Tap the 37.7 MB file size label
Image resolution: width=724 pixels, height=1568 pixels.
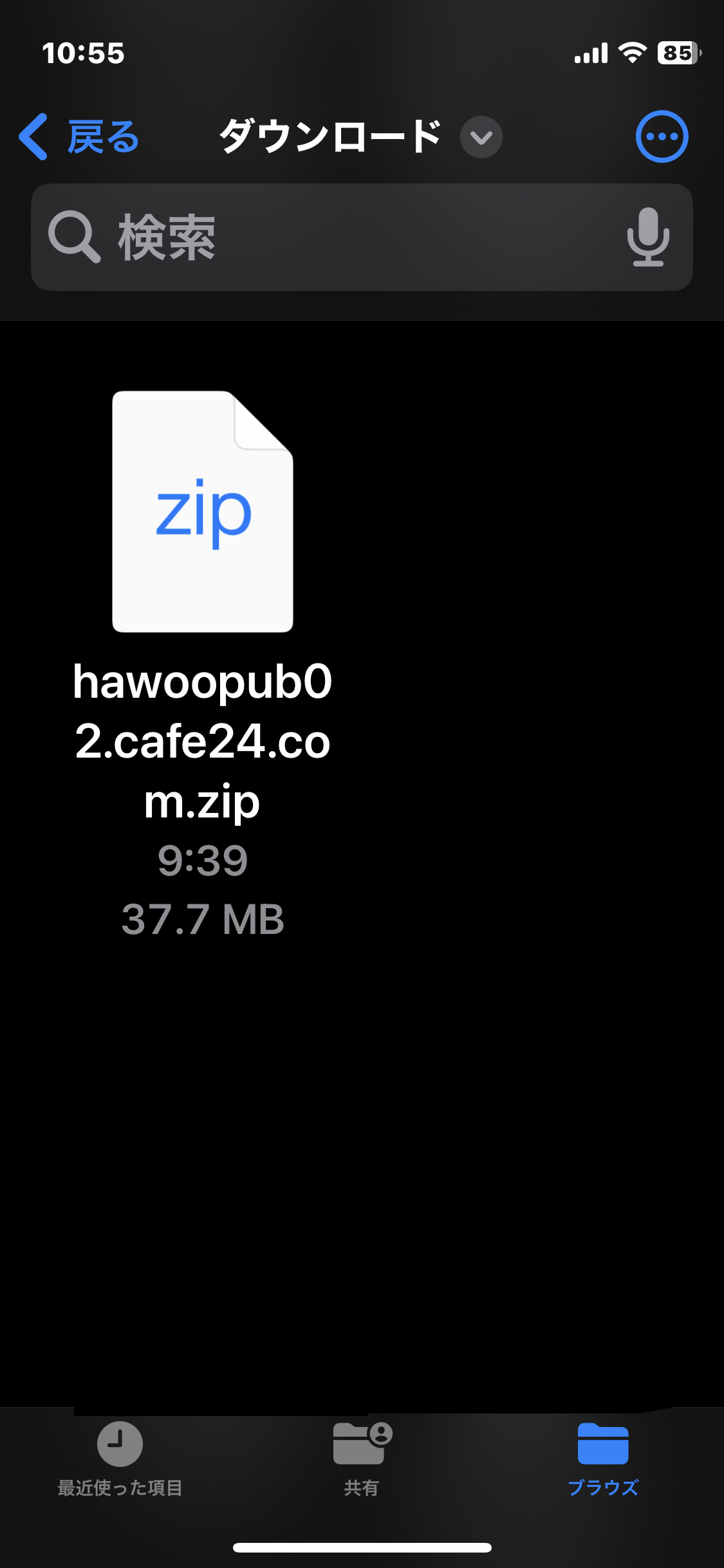coord(203,919)
